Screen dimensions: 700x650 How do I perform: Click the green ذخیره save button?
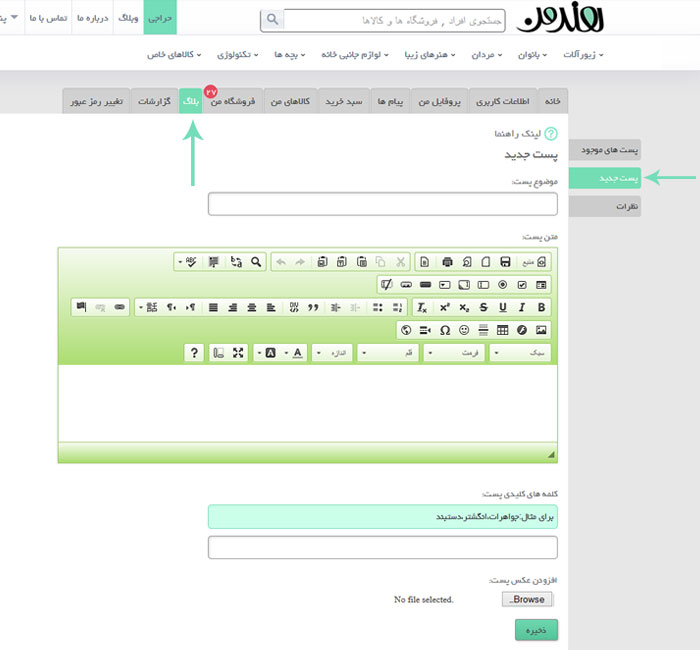536,629
